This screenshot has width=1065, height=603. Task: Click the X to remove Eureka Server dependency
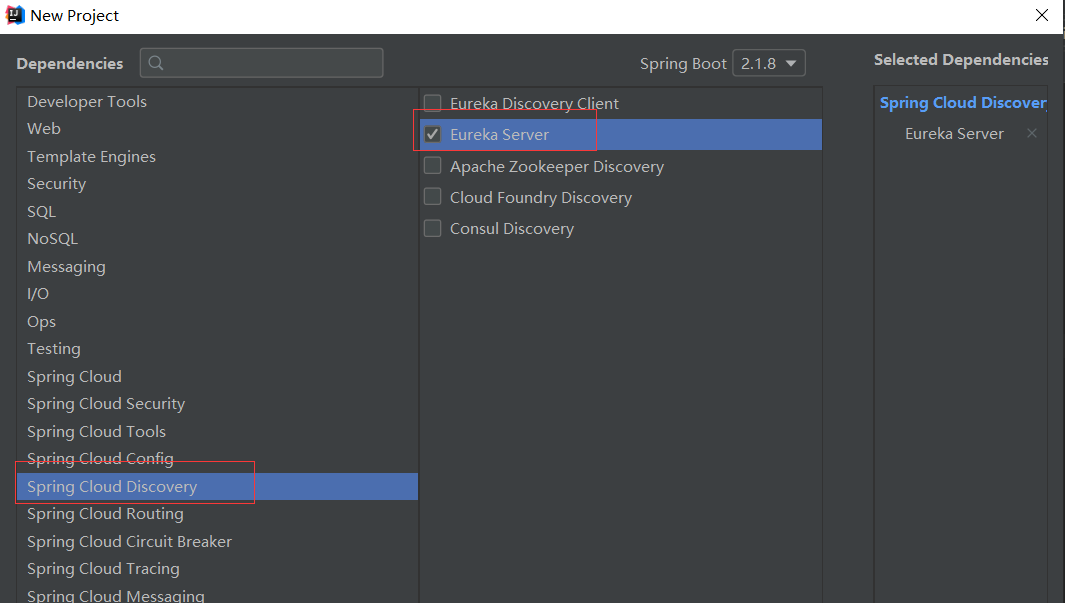click(1032, 133)
